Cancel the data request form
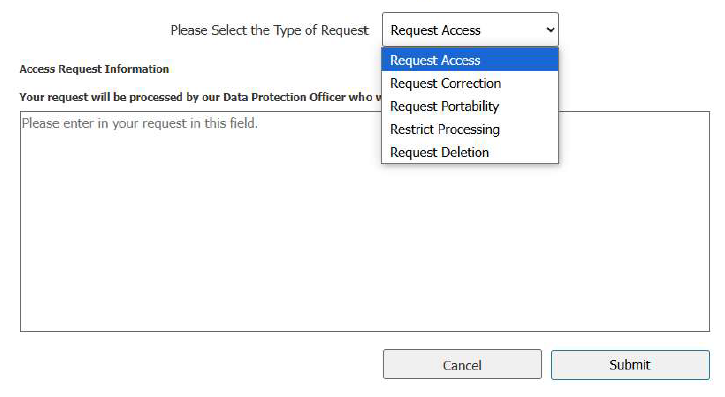This screenshot has height=397, width=725. pos(462,365)
